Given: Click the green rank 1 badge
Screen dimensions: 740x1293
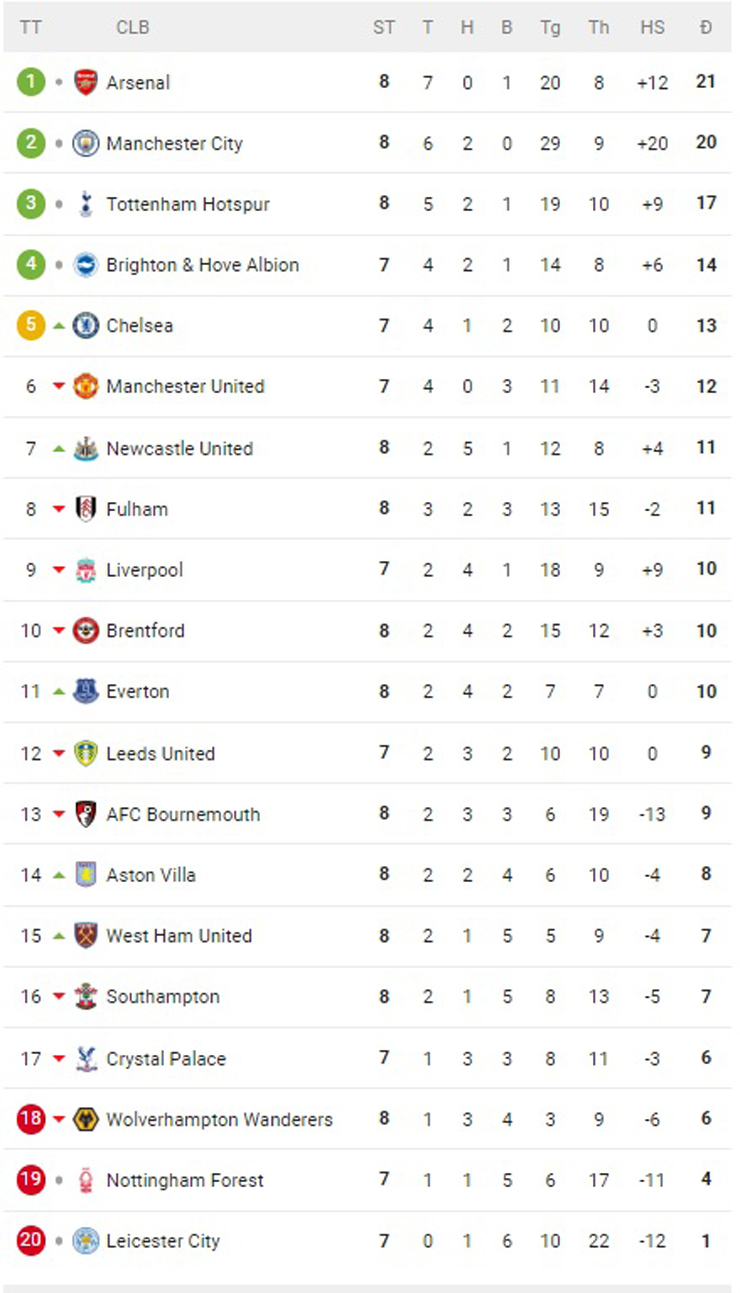Looking at the screenshot, I should pos(31,82).
